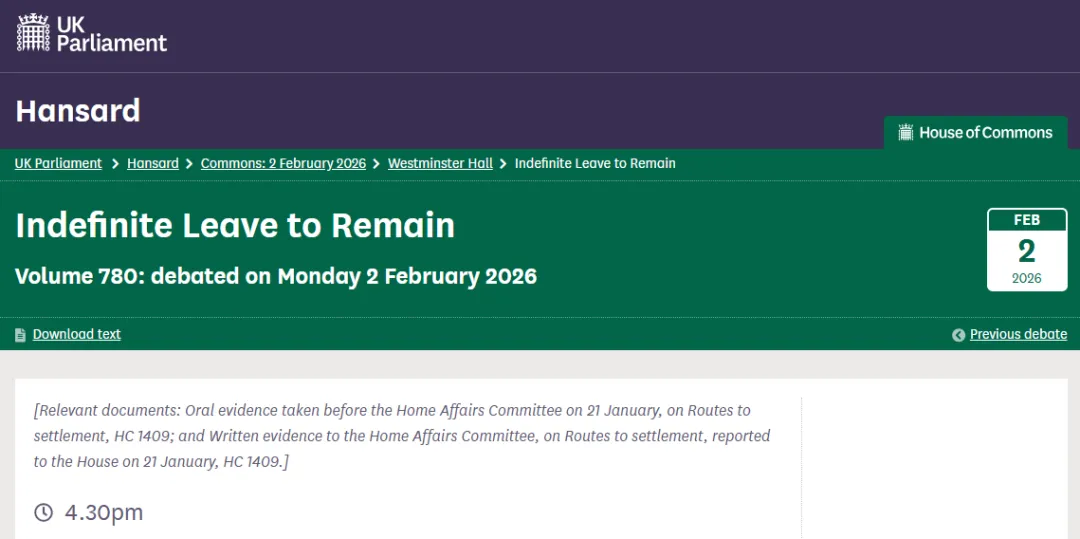Screen dimensions: 1080x539
Task: Click the Indefinite Leave to Remain breadcrumb item
Action: [595, 163]
